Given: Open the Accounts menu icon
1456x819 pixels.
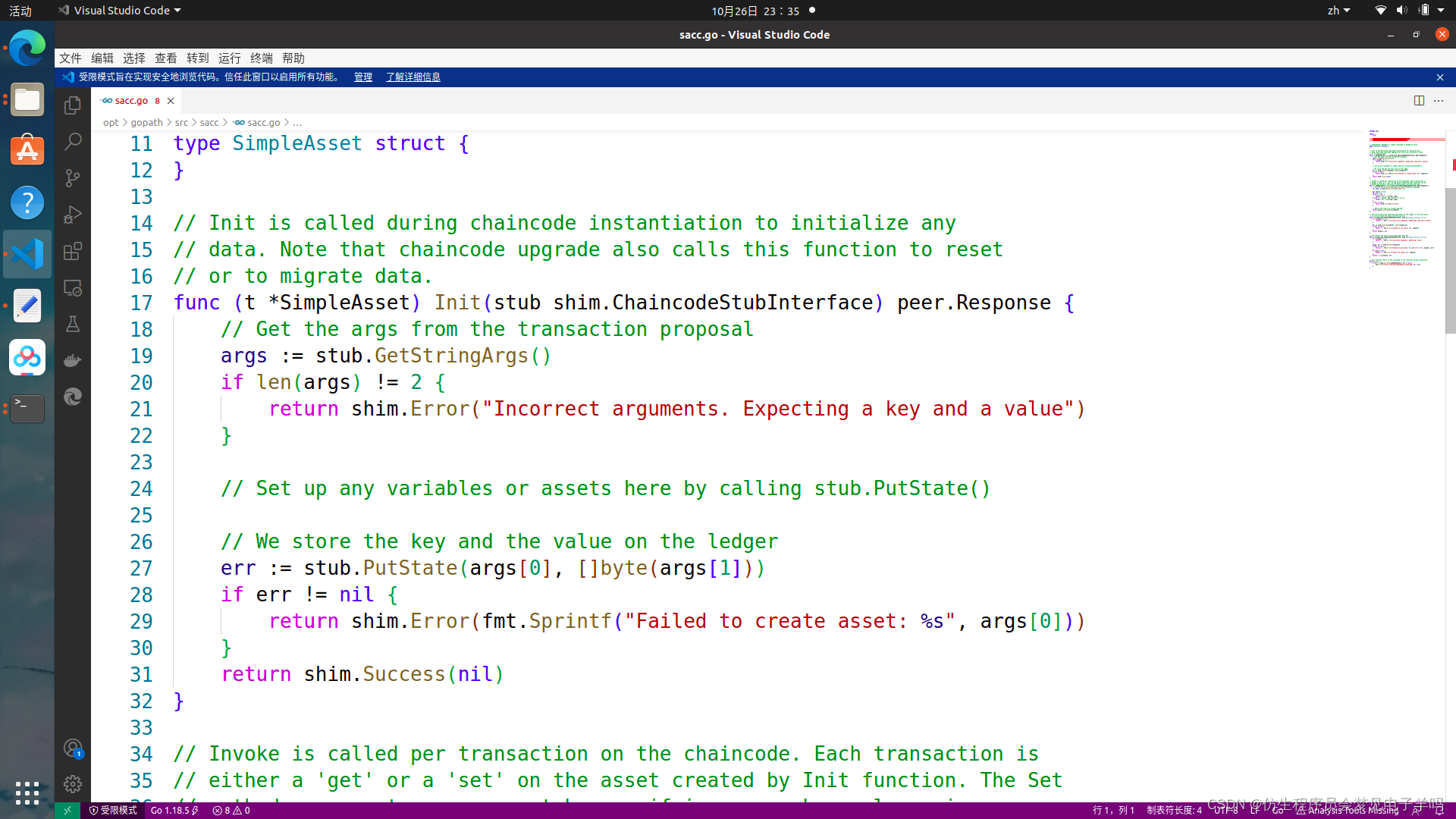Looking at the screenshot, I should click(73, 748).
